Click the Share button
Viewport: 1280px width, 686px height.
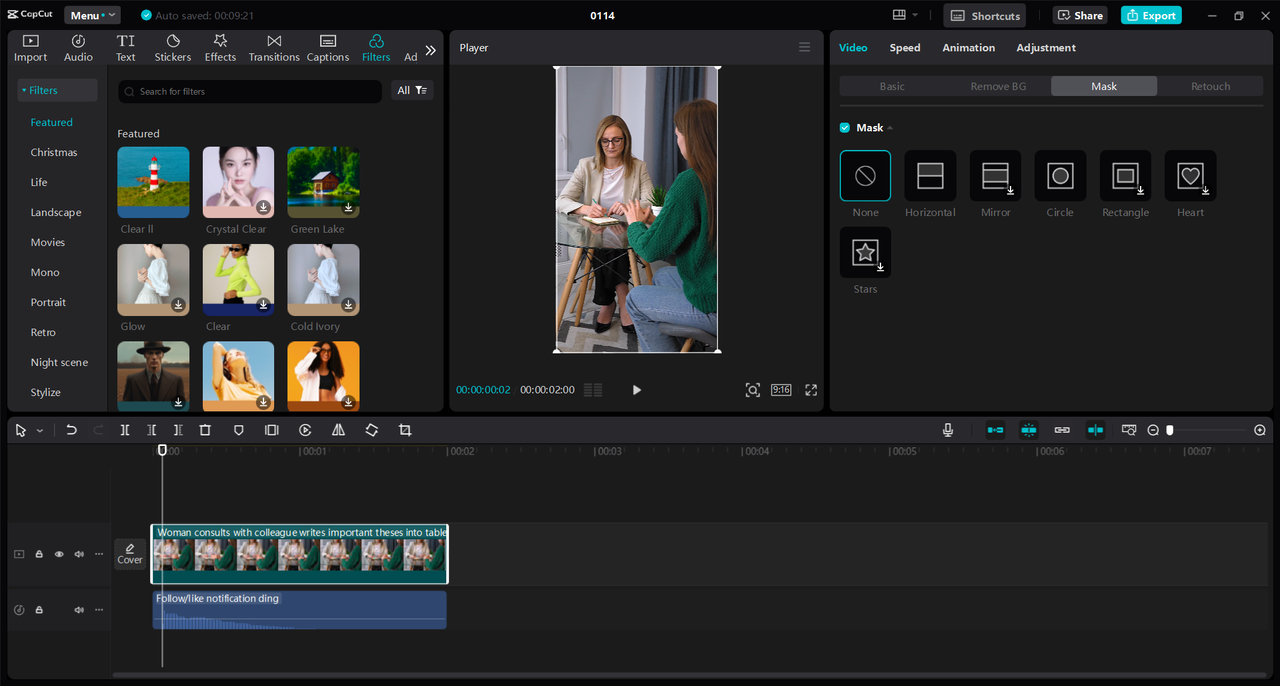[x=1080, y=15]
